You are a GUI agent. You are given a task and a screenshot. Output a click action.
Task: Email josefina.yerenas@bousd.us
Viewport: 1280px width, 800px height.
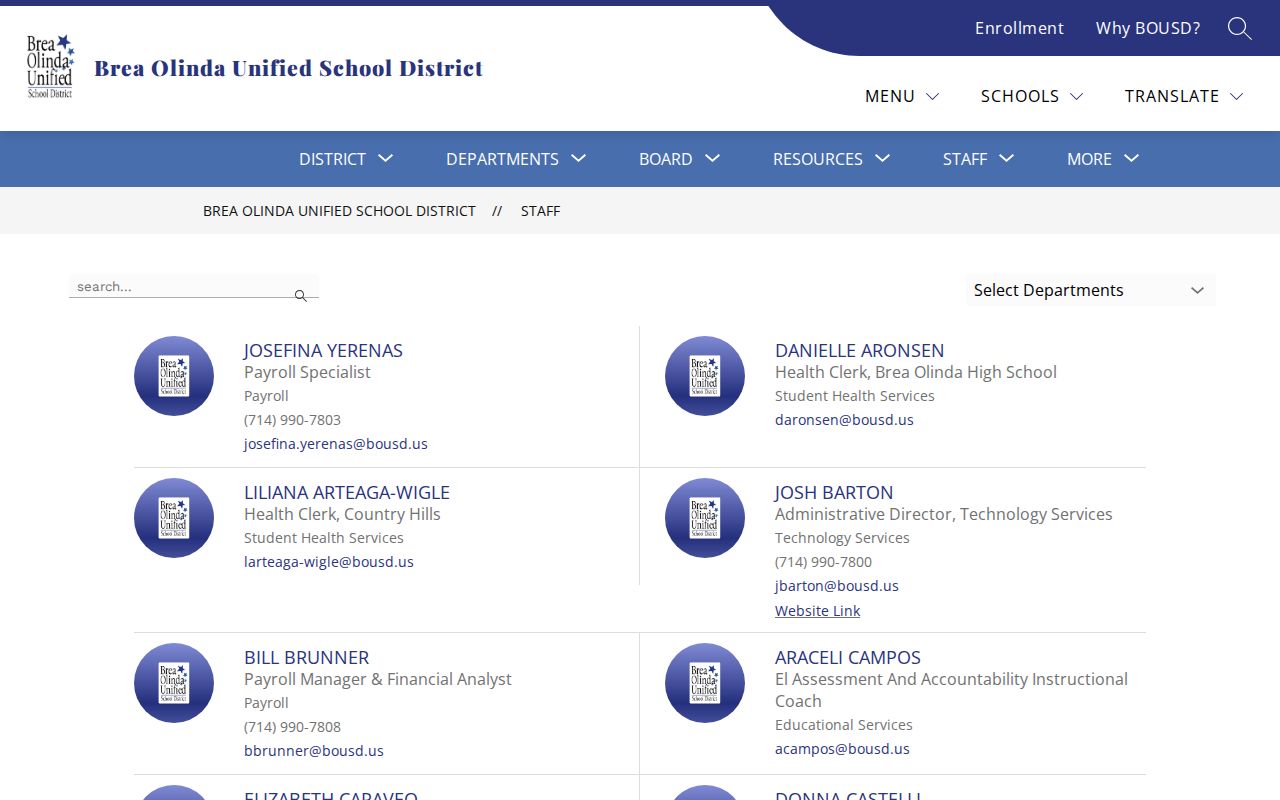pyautogui.click(x=336, y=444)
